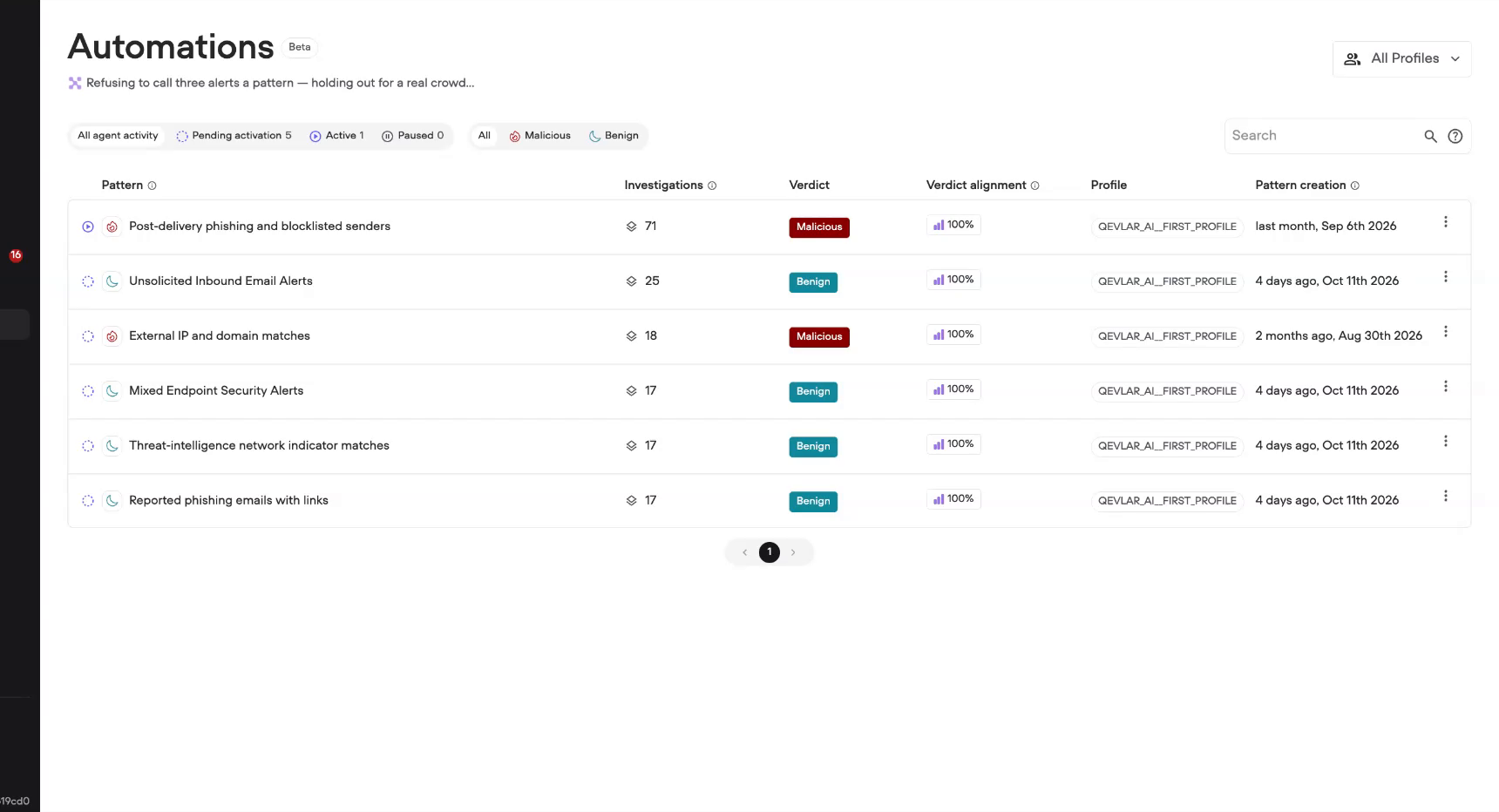Select the All agent activity filter
This screenshot has width=1499, height=812.
(x=118, y=136)
